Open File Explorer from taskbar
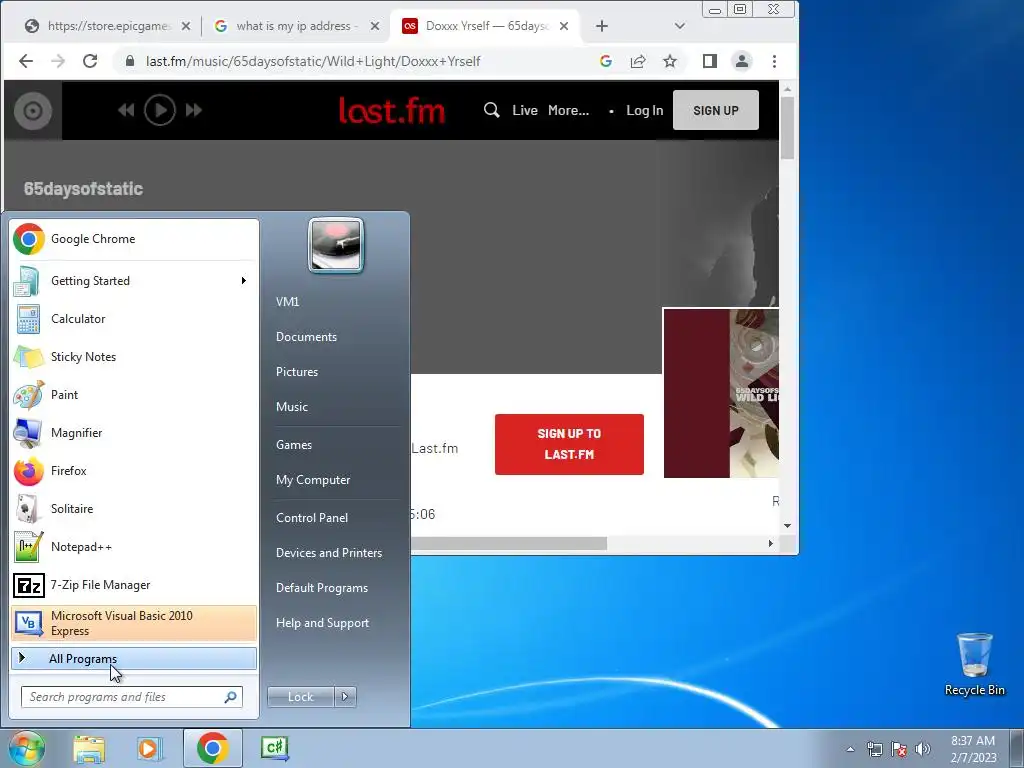 point(89,748)
